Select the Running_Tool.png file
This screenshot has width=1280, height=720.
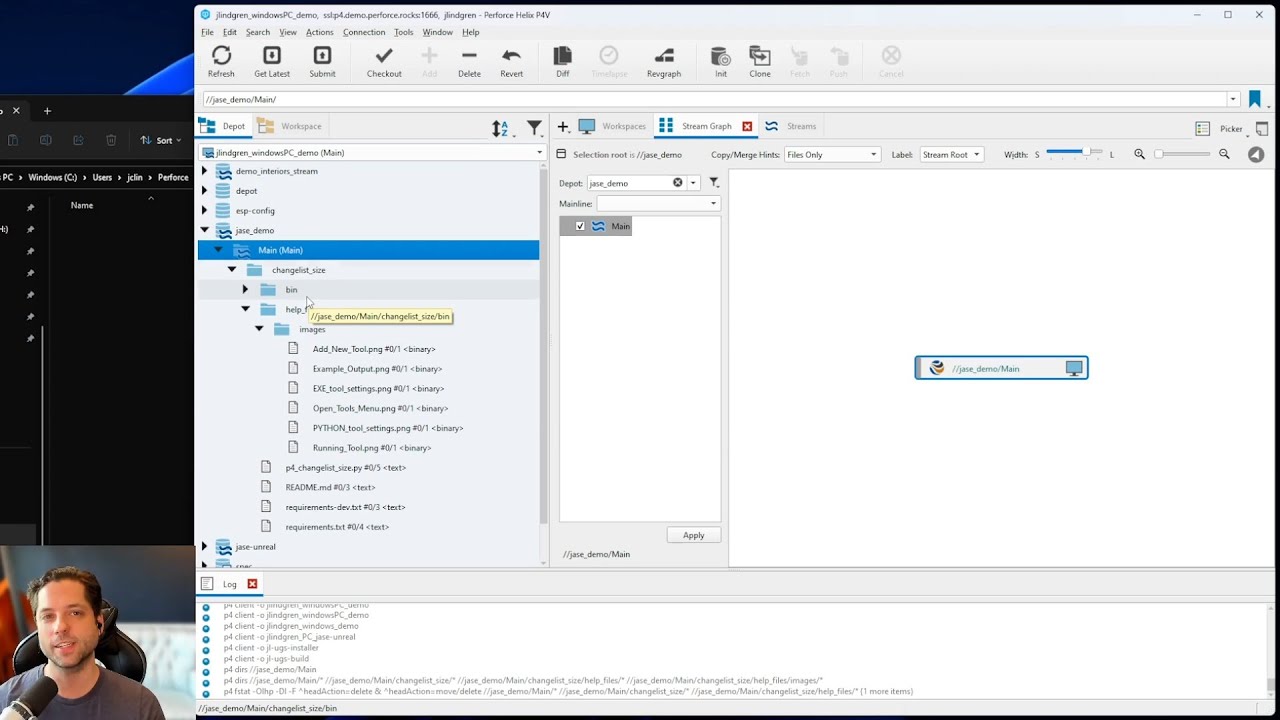(x=372, y=448)
